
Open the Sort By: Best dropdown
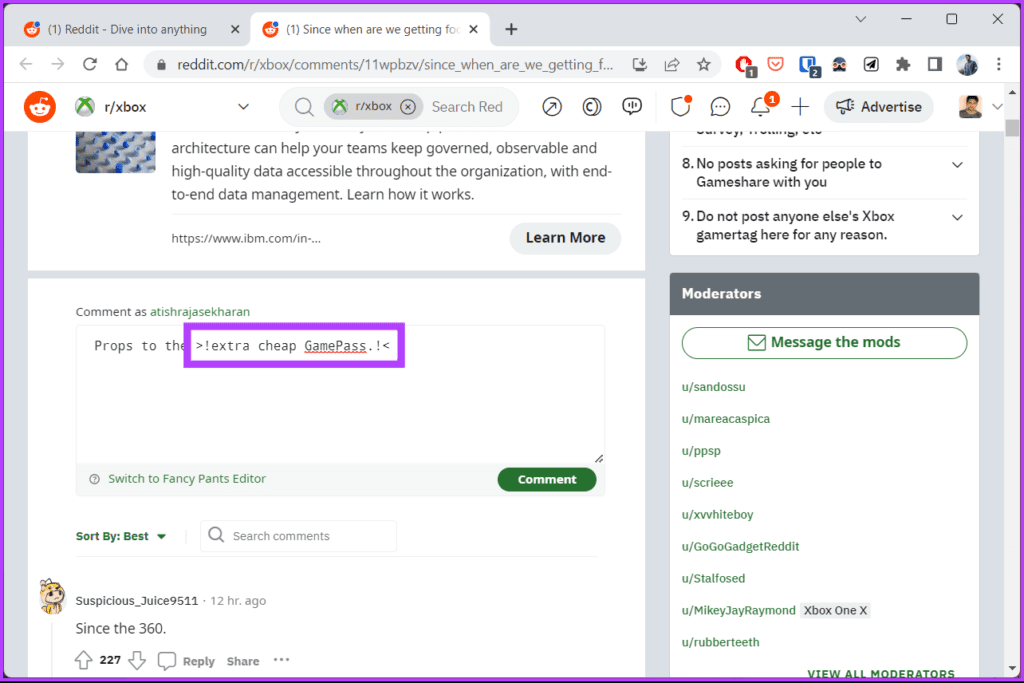click(121, 536)
